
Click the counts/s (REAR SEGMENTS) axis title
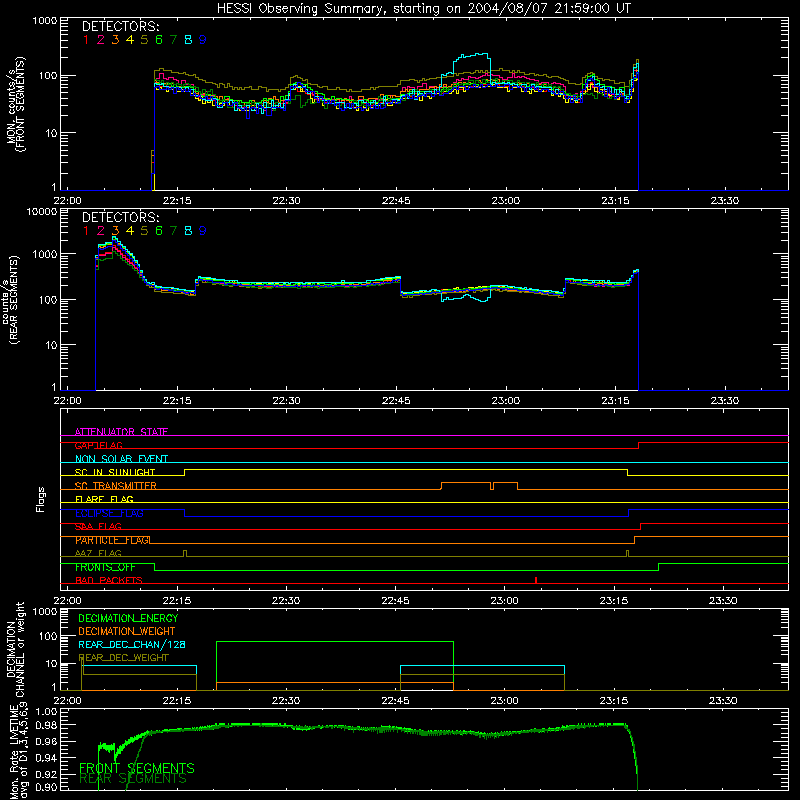(x=11, y=300)
